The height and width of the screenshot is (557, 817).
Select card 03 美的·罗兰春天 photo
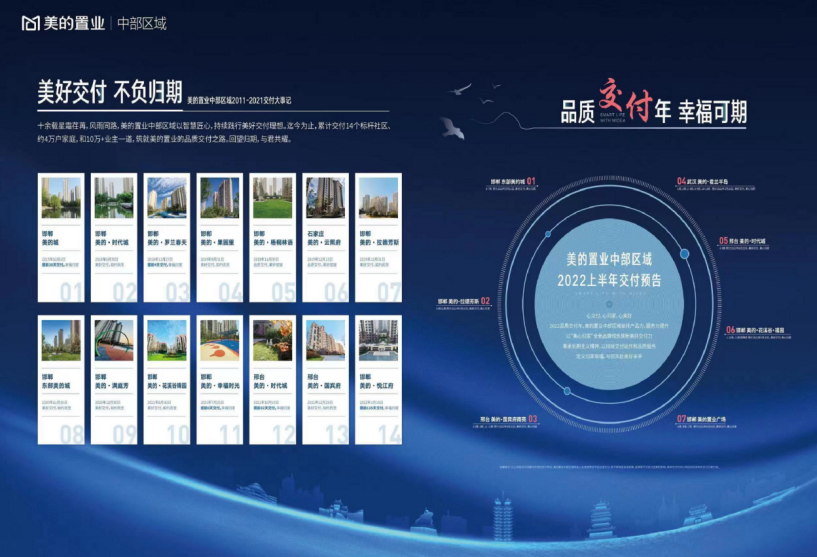click(166, 198)
